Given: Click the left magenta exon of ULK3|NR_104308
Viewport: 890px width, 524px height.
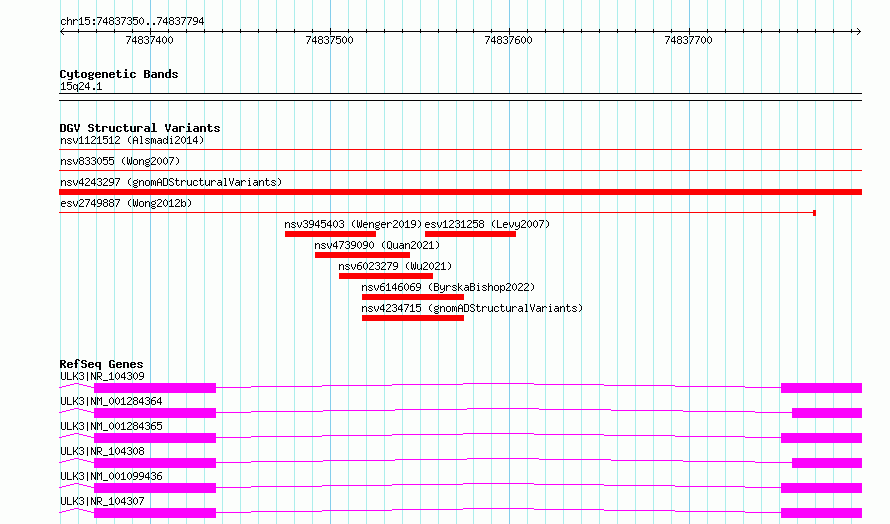Looking at the screenshot, I should tap(155, 463).
